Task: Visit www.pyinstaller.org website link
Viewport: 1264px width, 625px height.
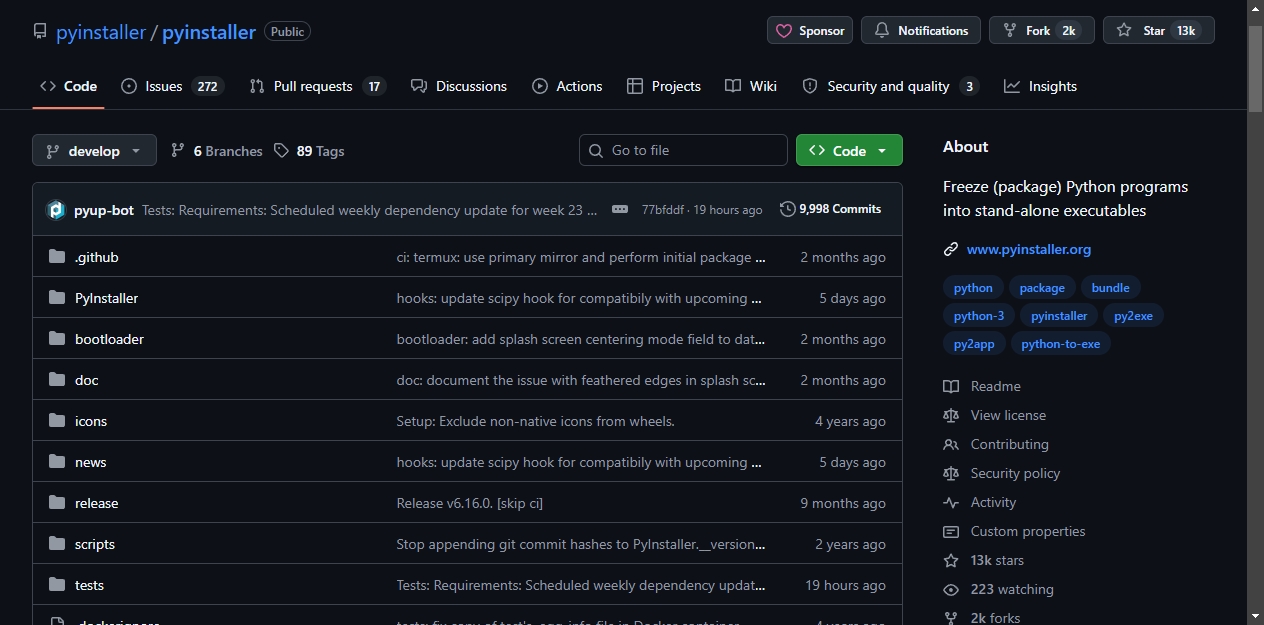Action: (x=1029, y=249)
